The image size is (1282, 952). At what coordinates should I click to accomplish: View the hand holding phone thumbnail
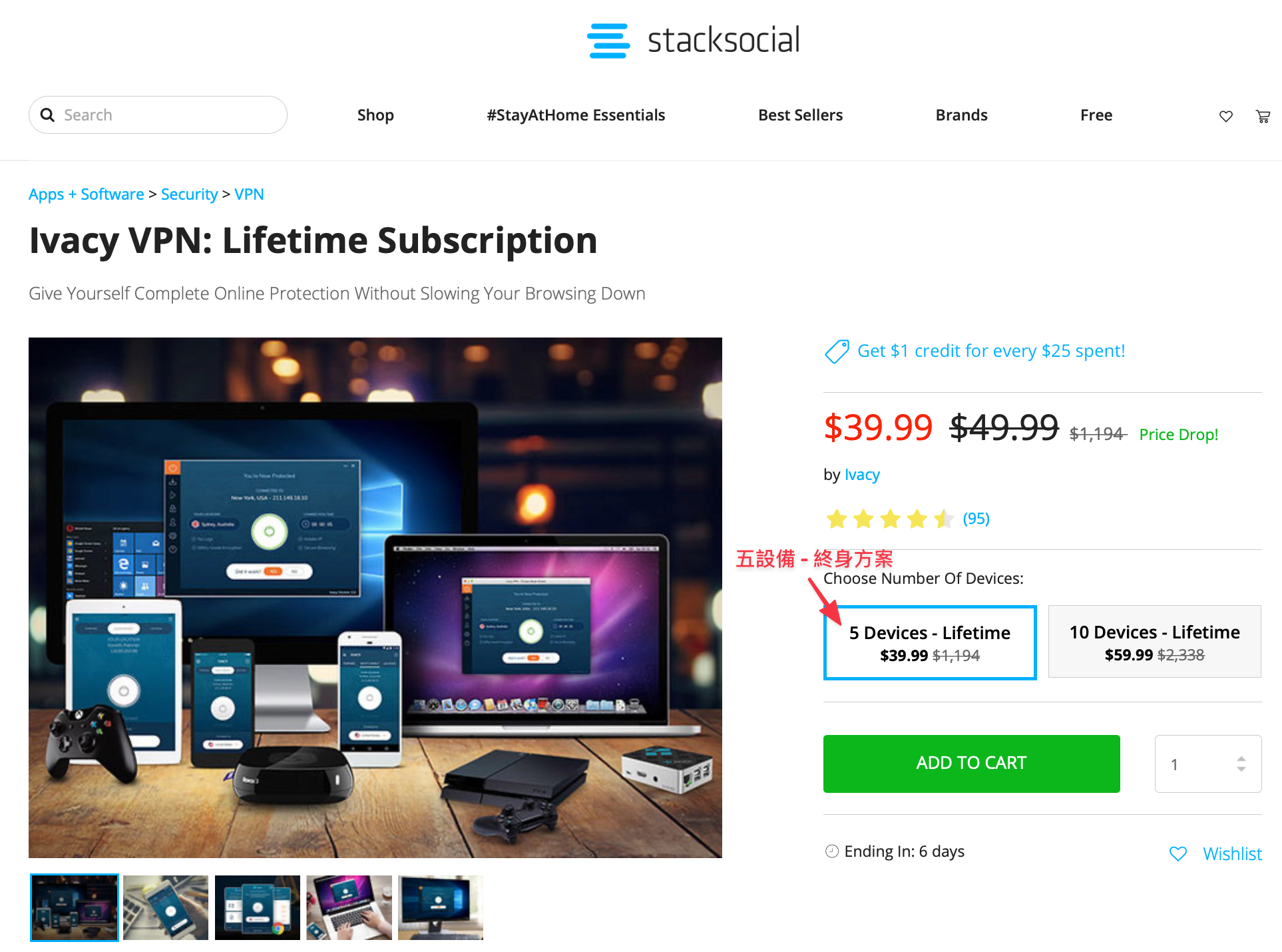pyautogui.click(x=165, y=907)
